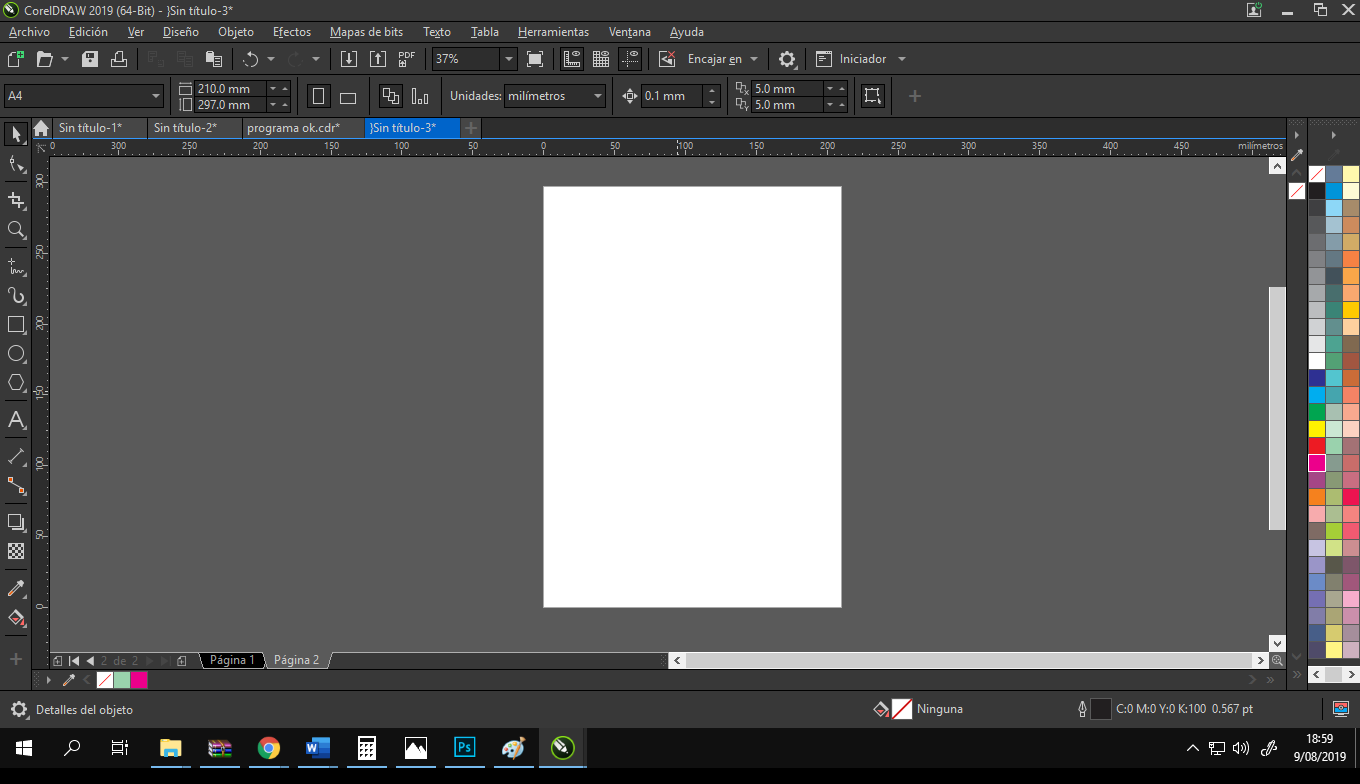Activate the Crop tool
The image size is (1360, 784).
16,201
